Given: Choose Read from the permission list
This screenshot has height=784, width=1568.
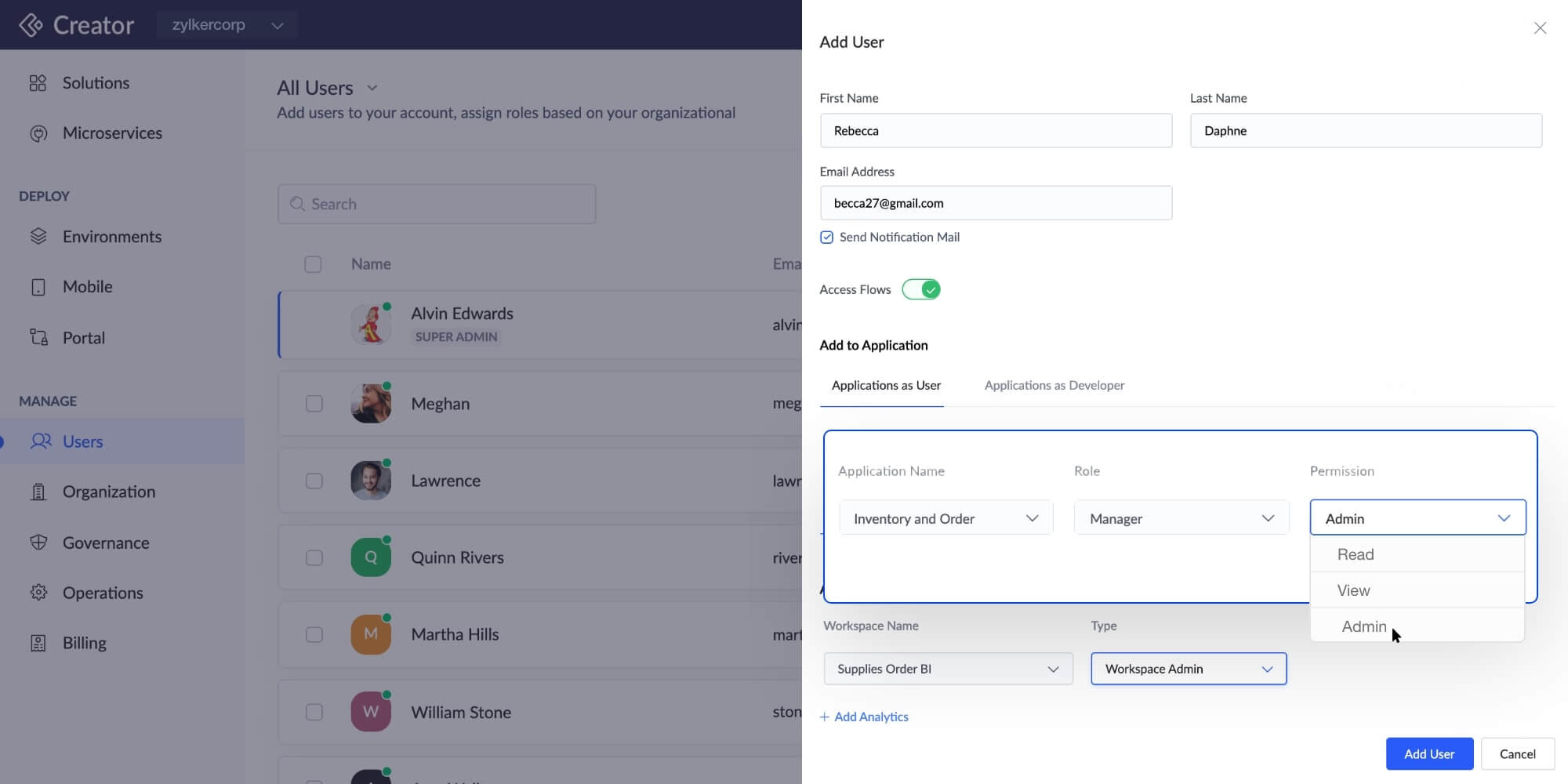Looking at the screenshot, I should 1356,554.
